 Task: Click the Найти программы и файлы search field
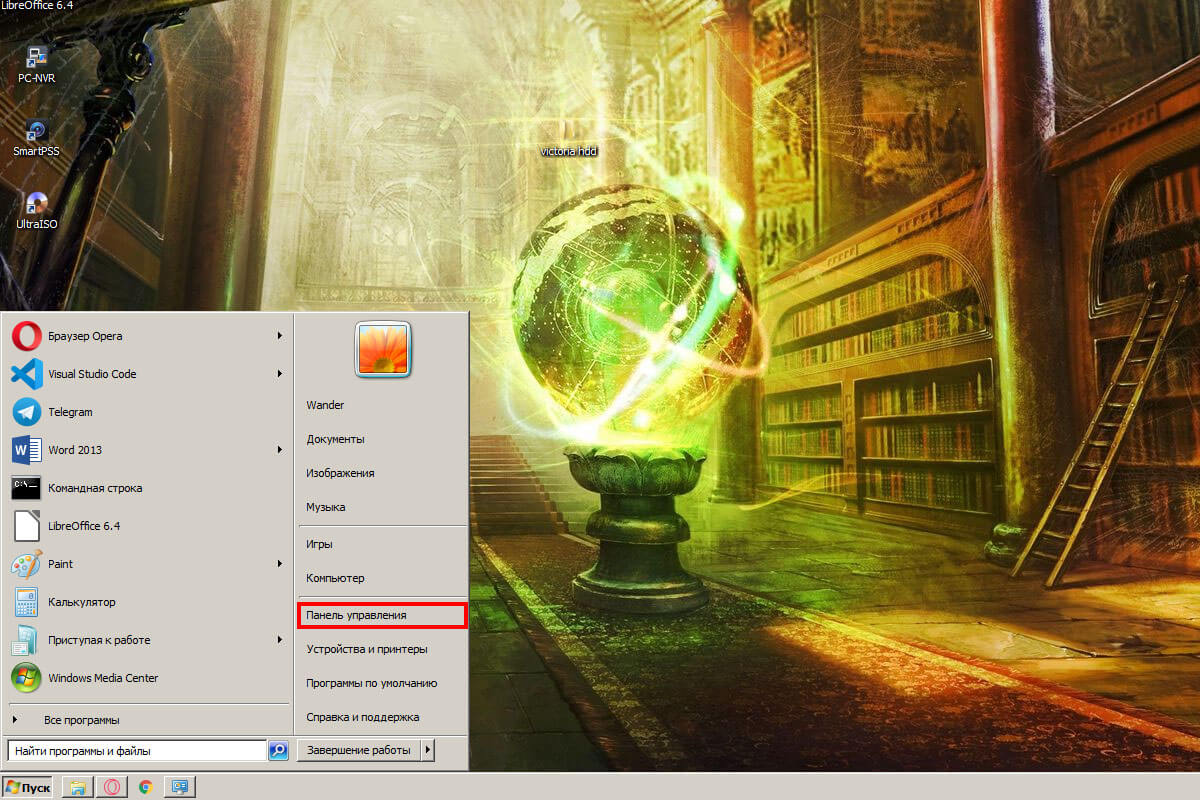(136, 750)
